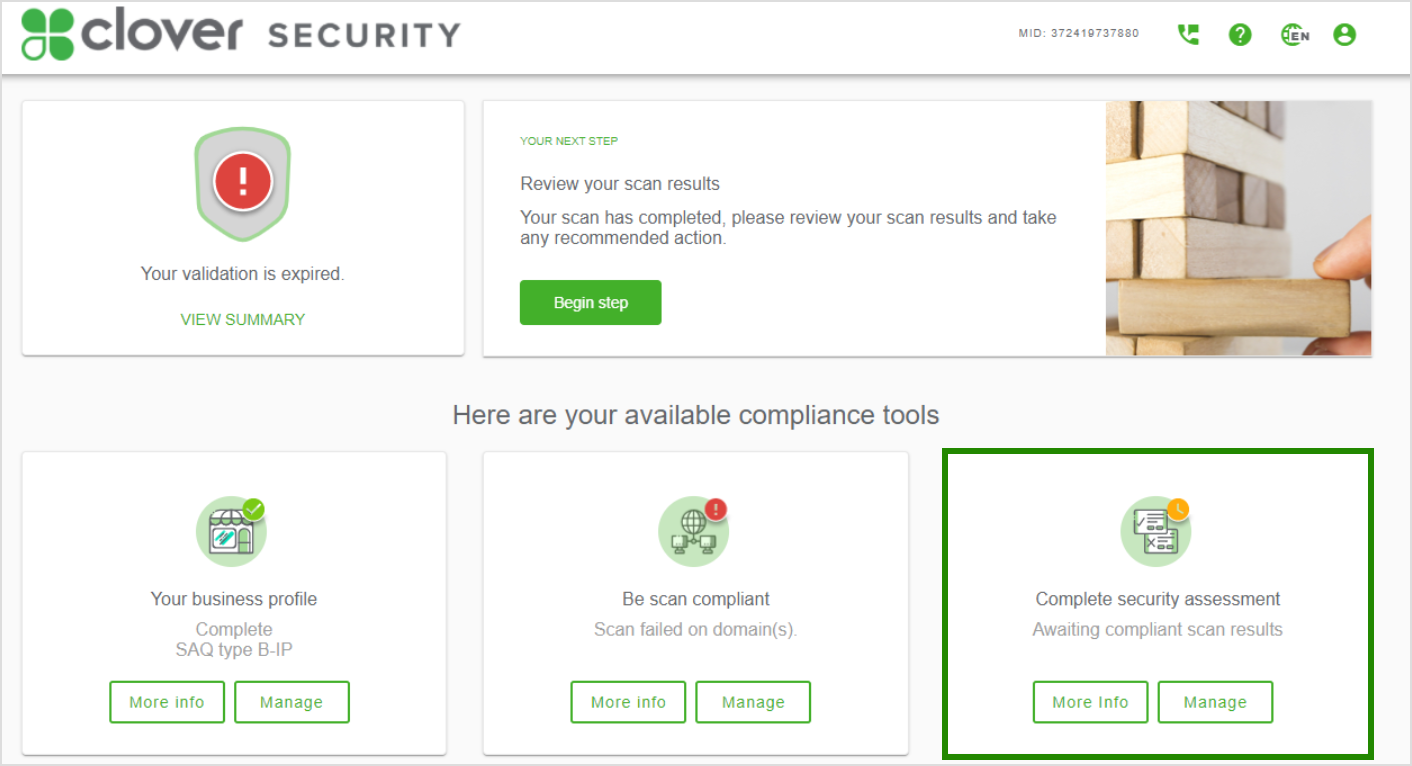Click the 'Be scan compliant' title

696,599
